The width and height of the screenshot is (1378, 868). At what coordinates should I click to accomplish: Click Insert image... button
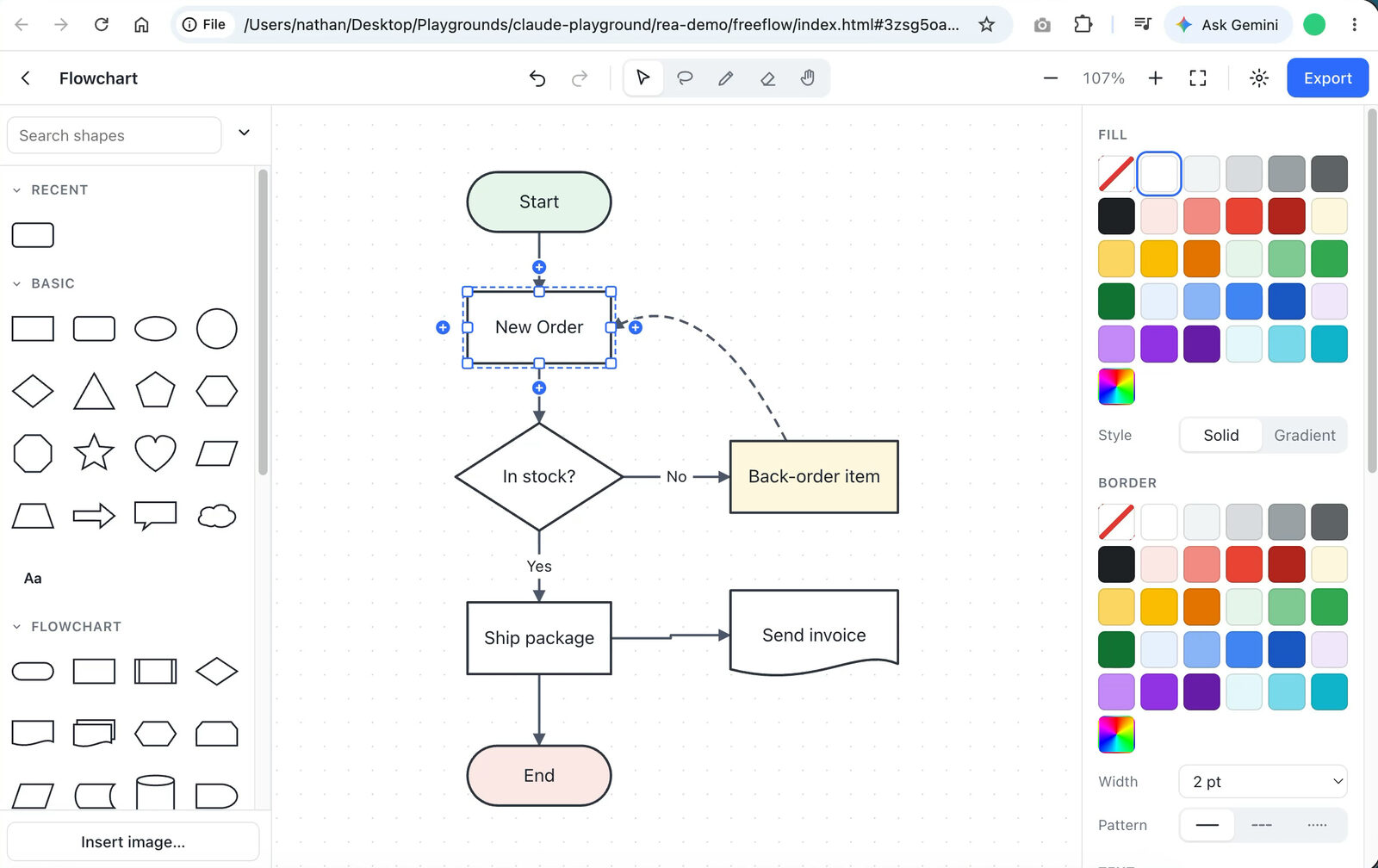tap(133, 842)
